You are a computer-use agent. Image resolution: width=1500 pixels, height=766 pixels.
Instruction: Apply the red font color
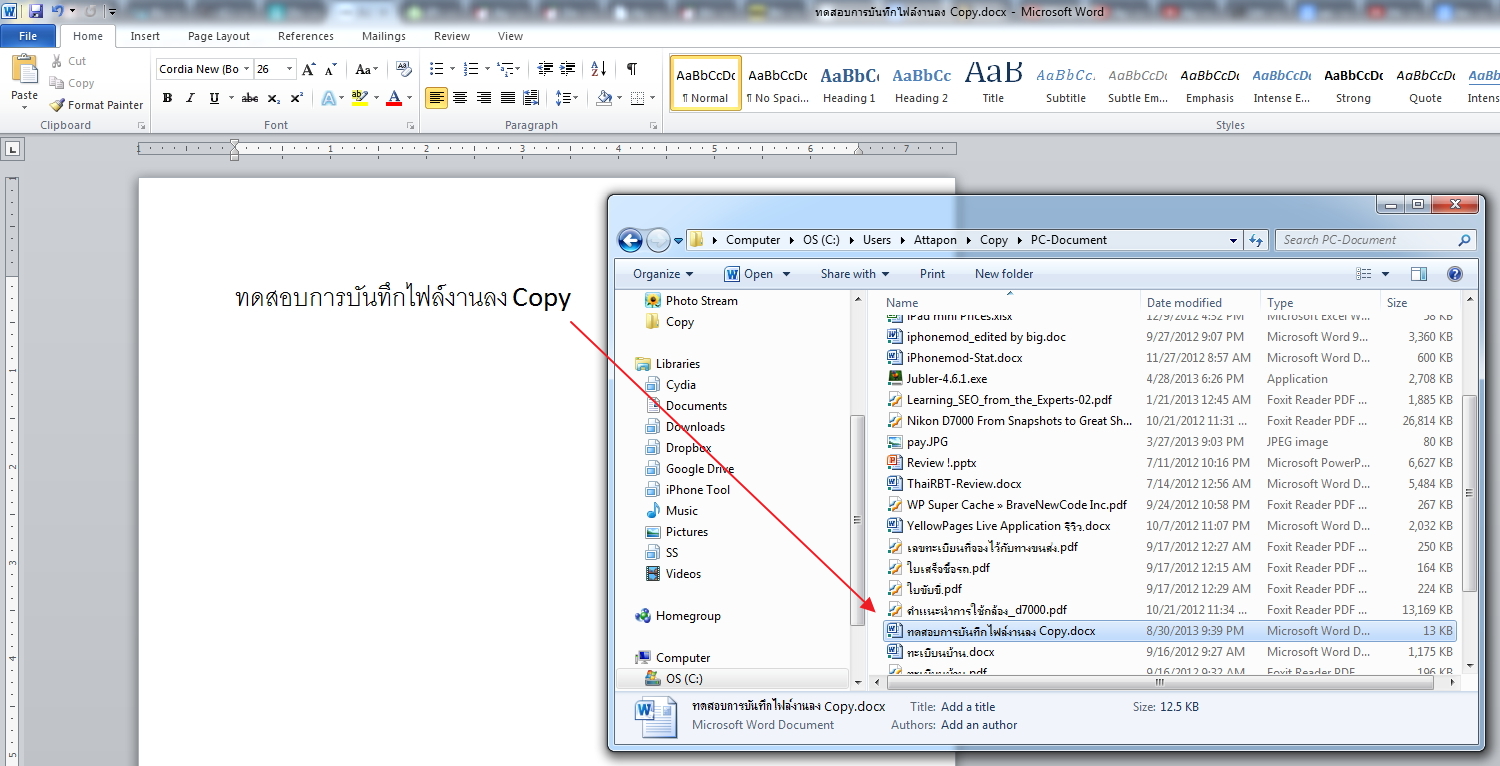tap(394, 98)
